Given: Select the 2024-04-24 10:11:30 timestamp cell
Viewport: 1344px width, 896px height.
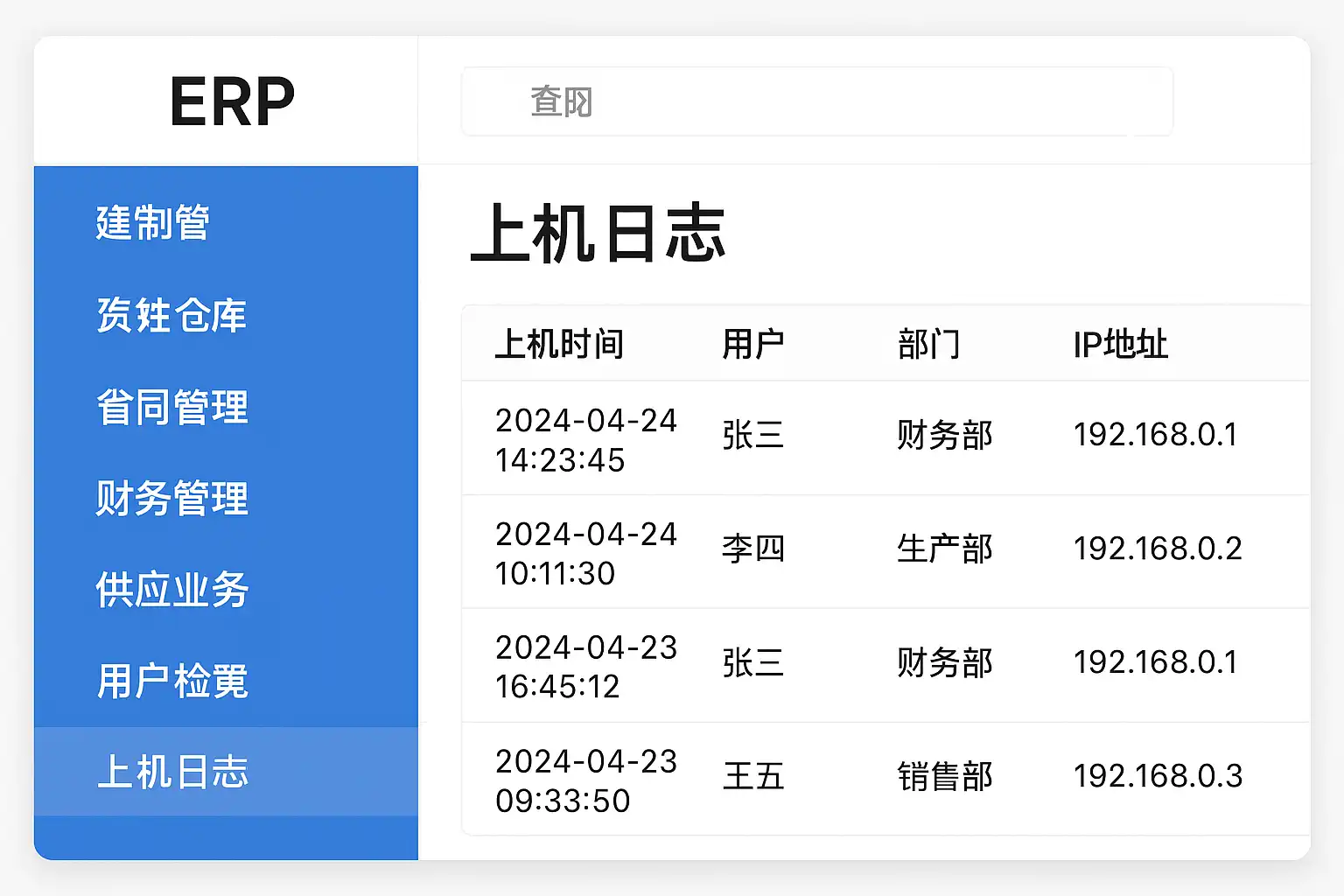Looking at the screenshot, I should coord(586,553).
